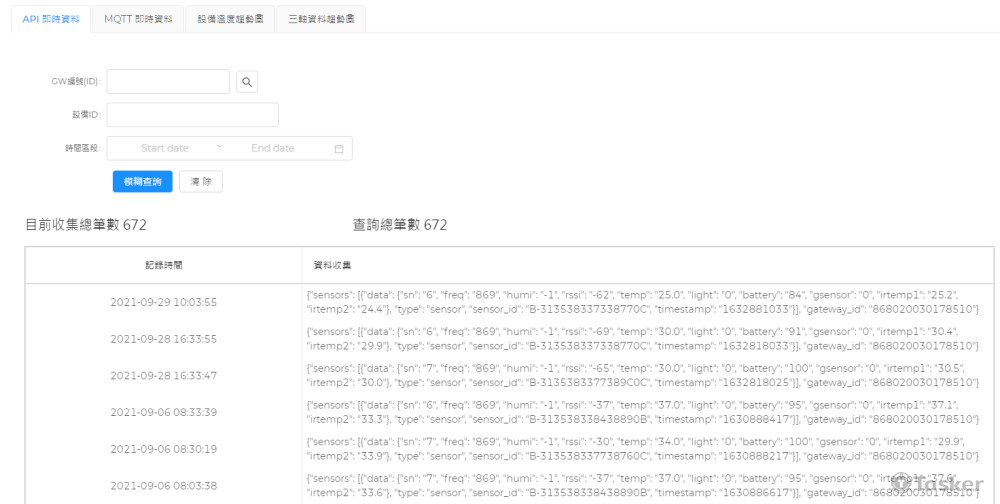Select the 2021-09-06 08:30:19 record
Image resolution: width=1000 pixels, height=504 pixels.
click(163, 449)
